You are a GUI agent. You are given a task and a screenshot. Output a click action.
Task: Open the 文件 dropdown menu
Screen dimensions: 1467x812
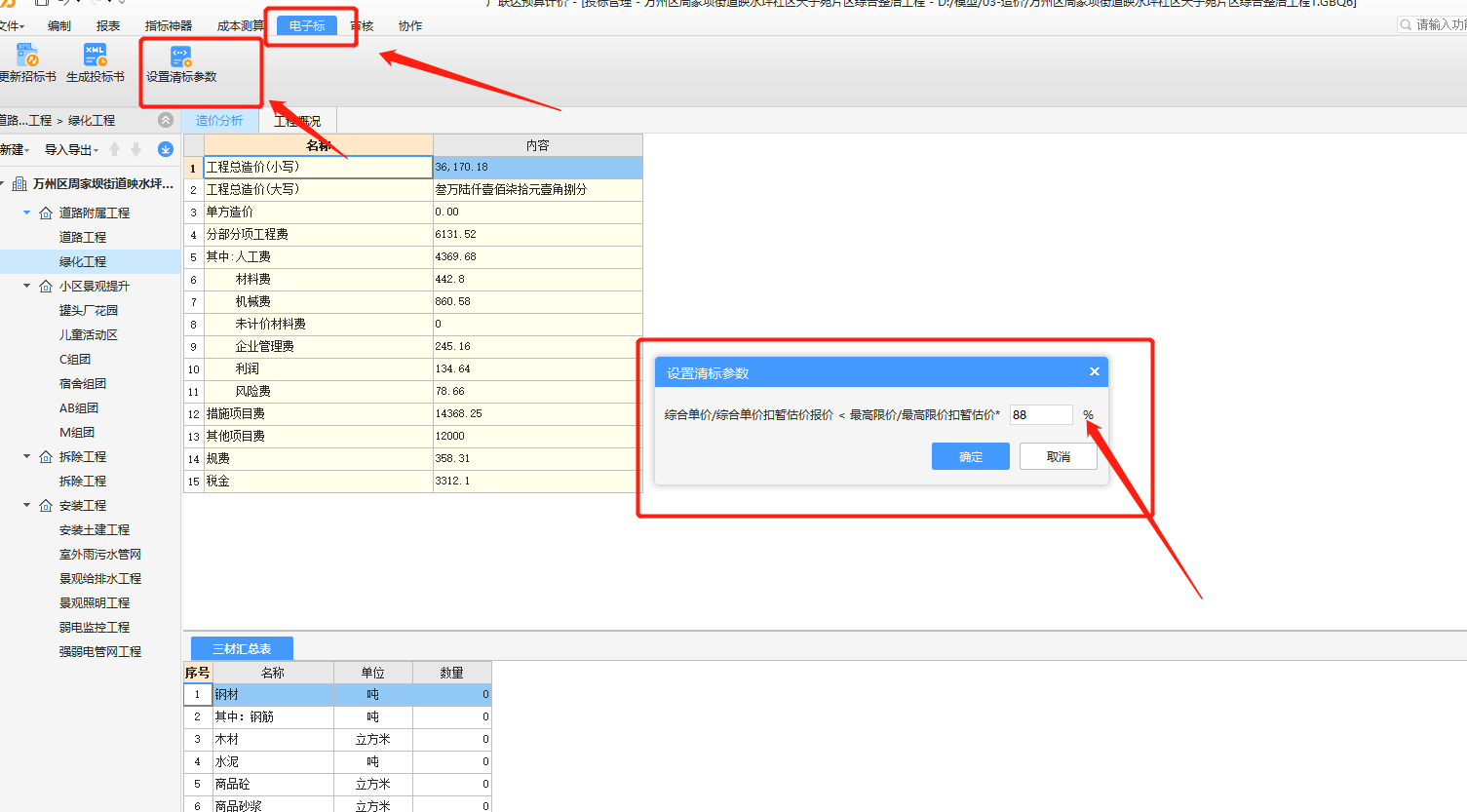pyautogui.click(x=12, y=25)
